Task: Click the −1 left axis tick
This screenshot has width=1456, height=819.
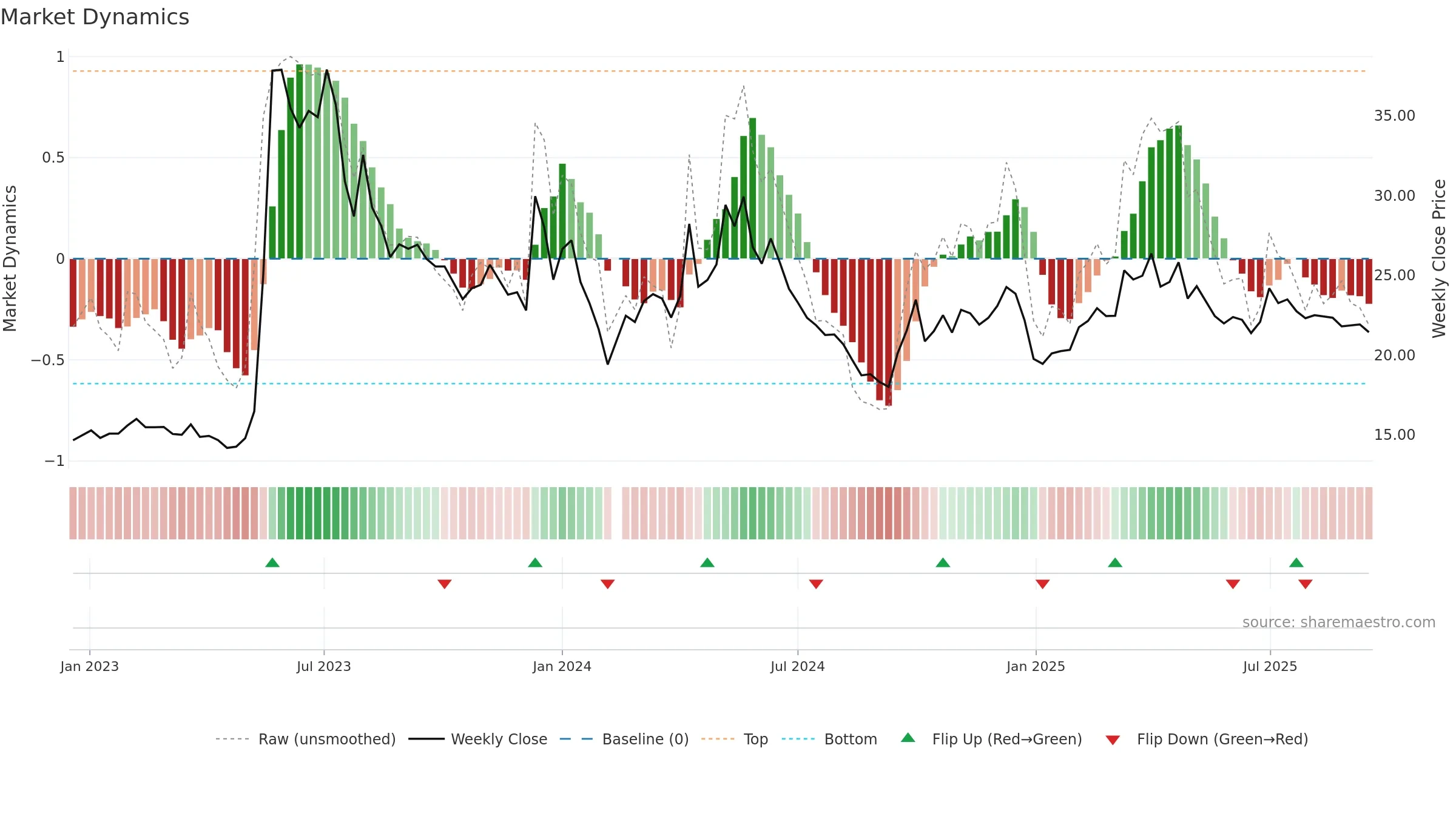Action: (x=55, y=461)
